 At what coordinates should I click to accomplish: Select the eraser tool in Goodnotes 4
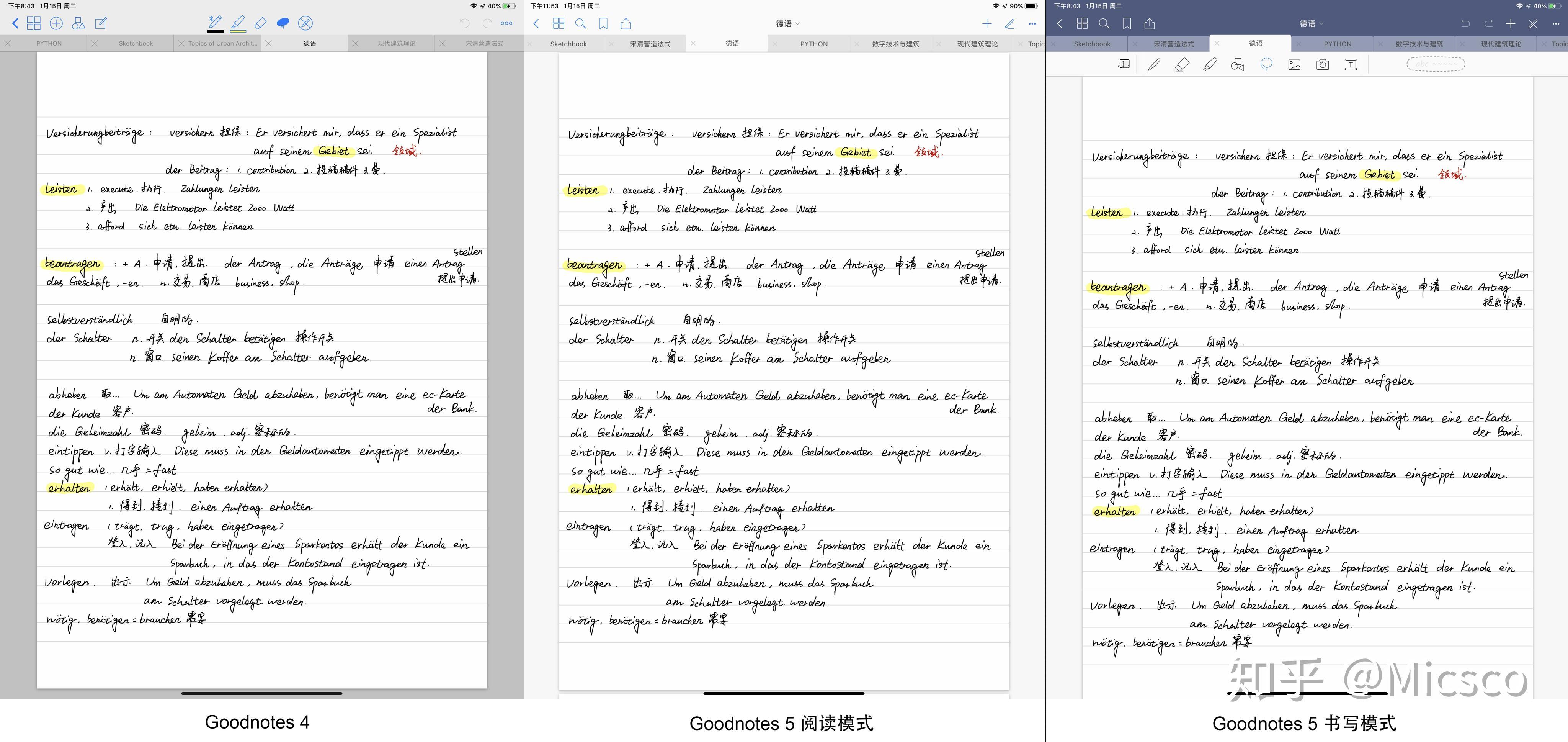(x=261, y=23)
